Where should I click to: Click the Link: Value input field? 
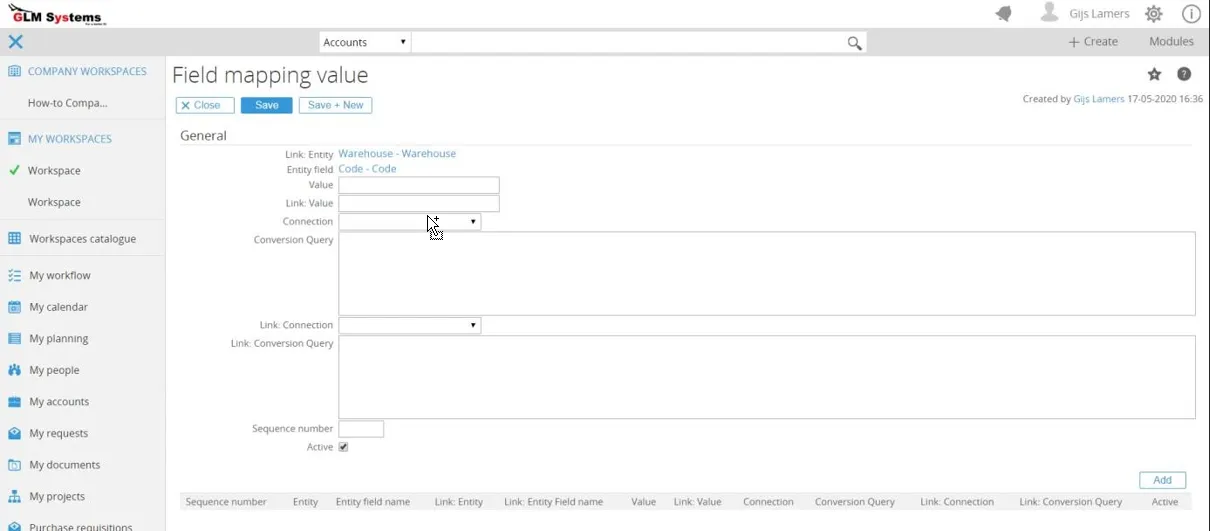tap(419, 204)
